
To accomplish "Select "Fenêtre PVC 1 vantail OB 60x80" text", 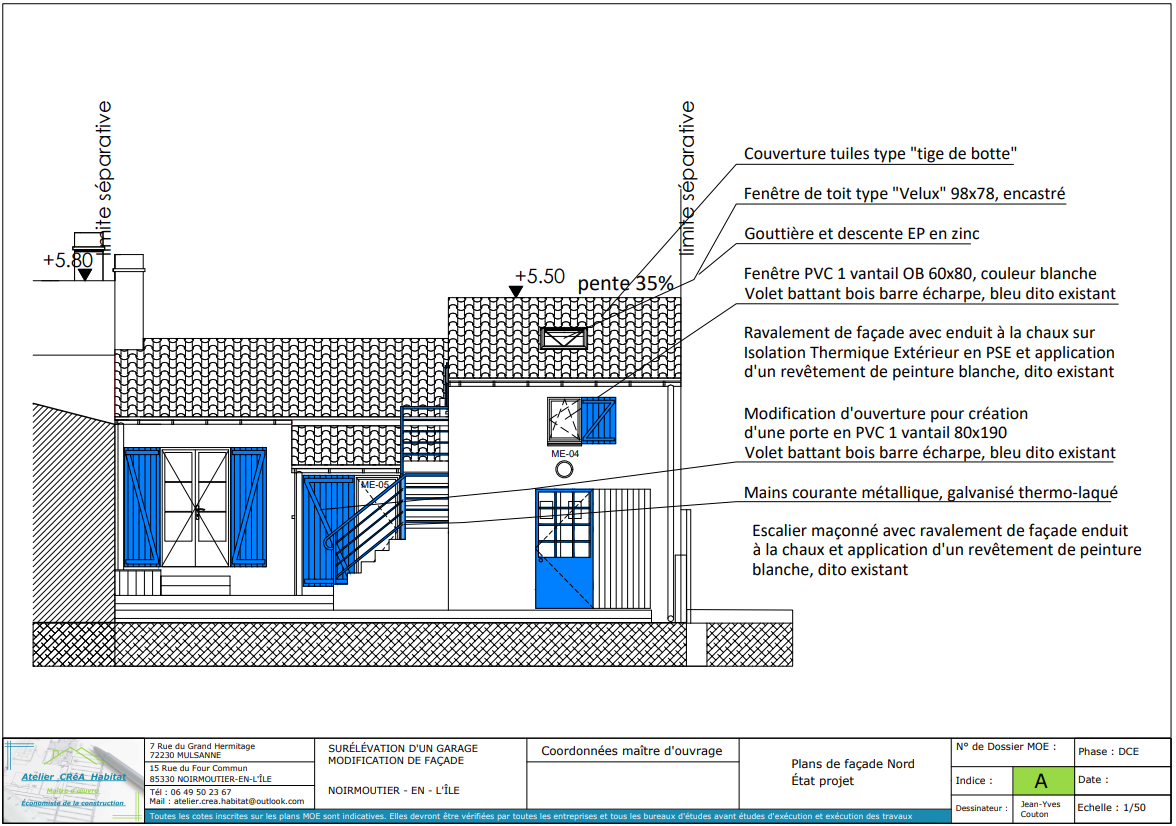I will point(920,273).
